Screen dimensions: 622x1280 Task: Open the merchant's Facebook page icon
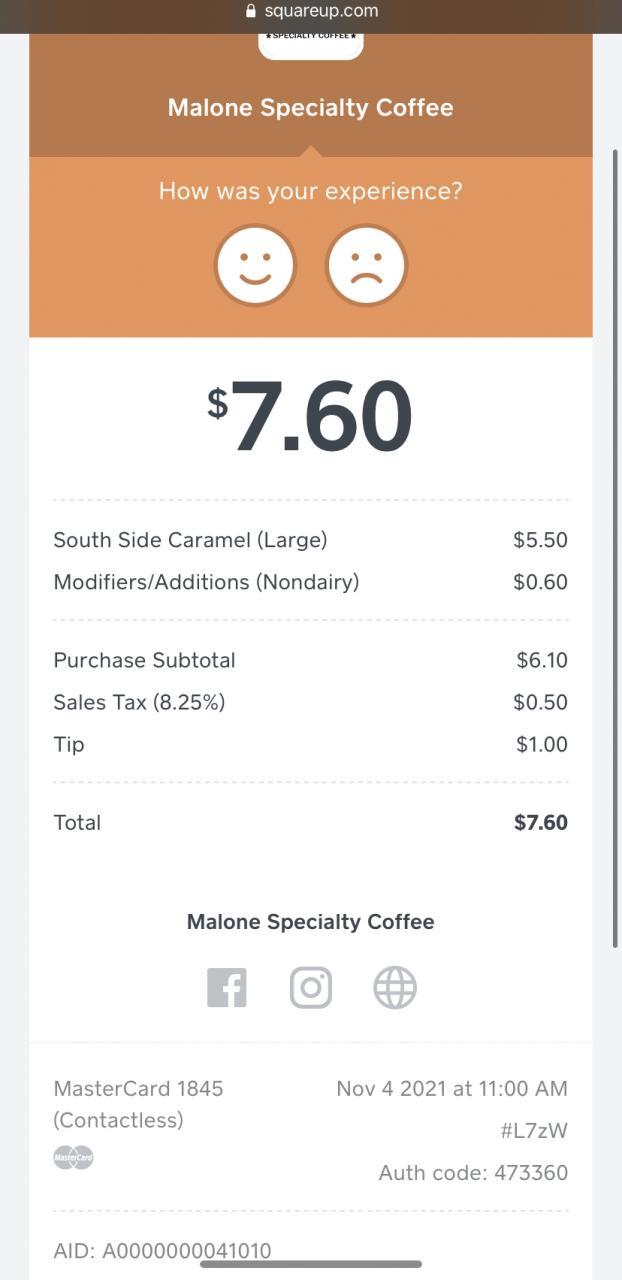click(x=227, y=988)
